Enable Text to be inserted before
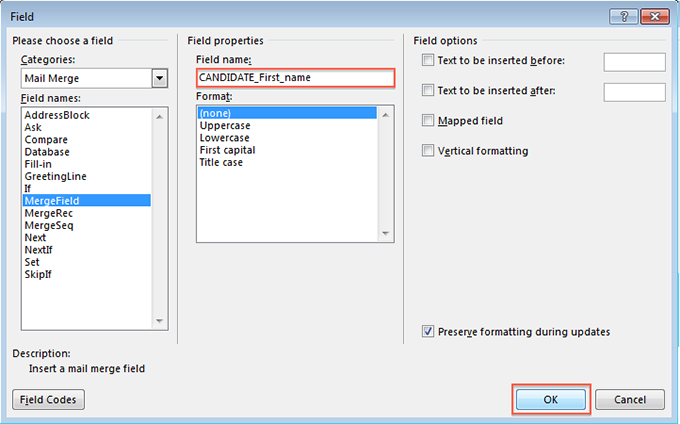 429,61
